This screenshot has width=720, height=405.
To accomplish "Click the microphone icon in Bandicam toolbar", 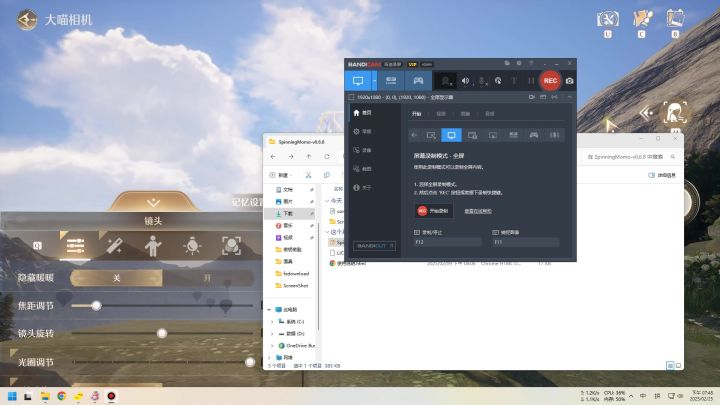I will (x=483, y=81).
